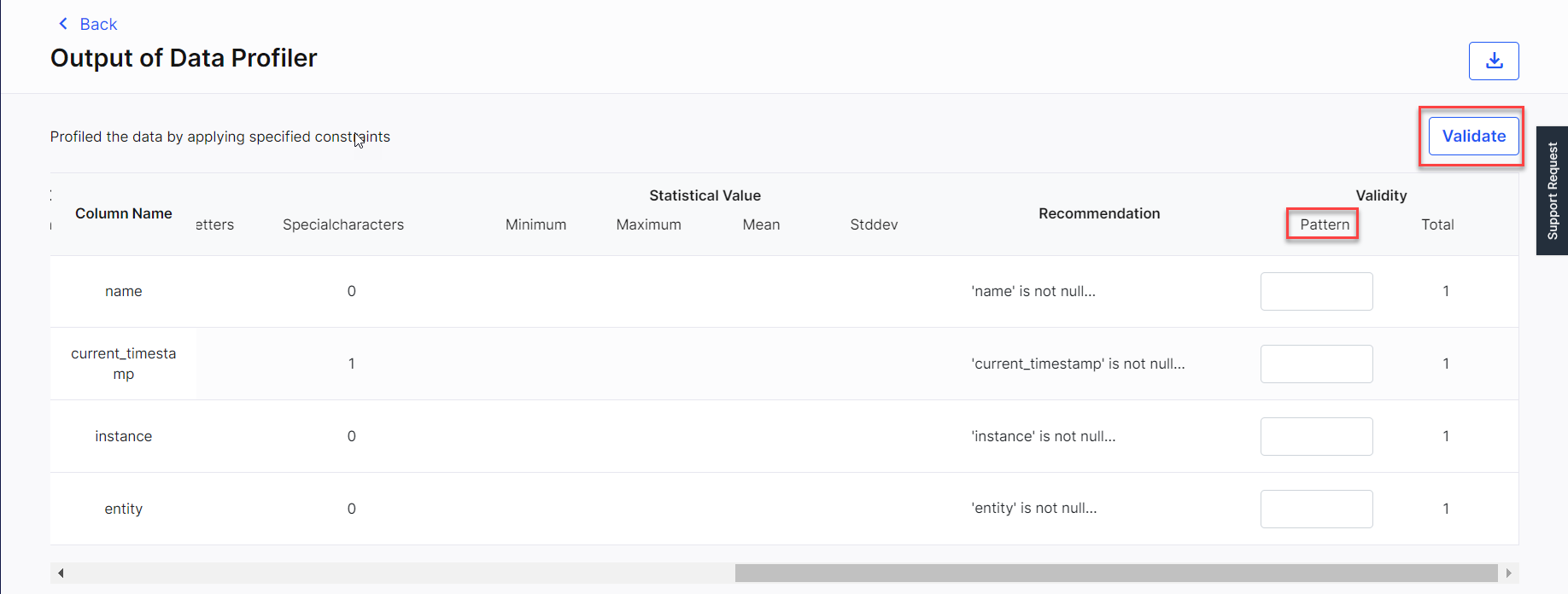Open the Support Request side tab
The image size is (1568, 594).
point(1552,190)
